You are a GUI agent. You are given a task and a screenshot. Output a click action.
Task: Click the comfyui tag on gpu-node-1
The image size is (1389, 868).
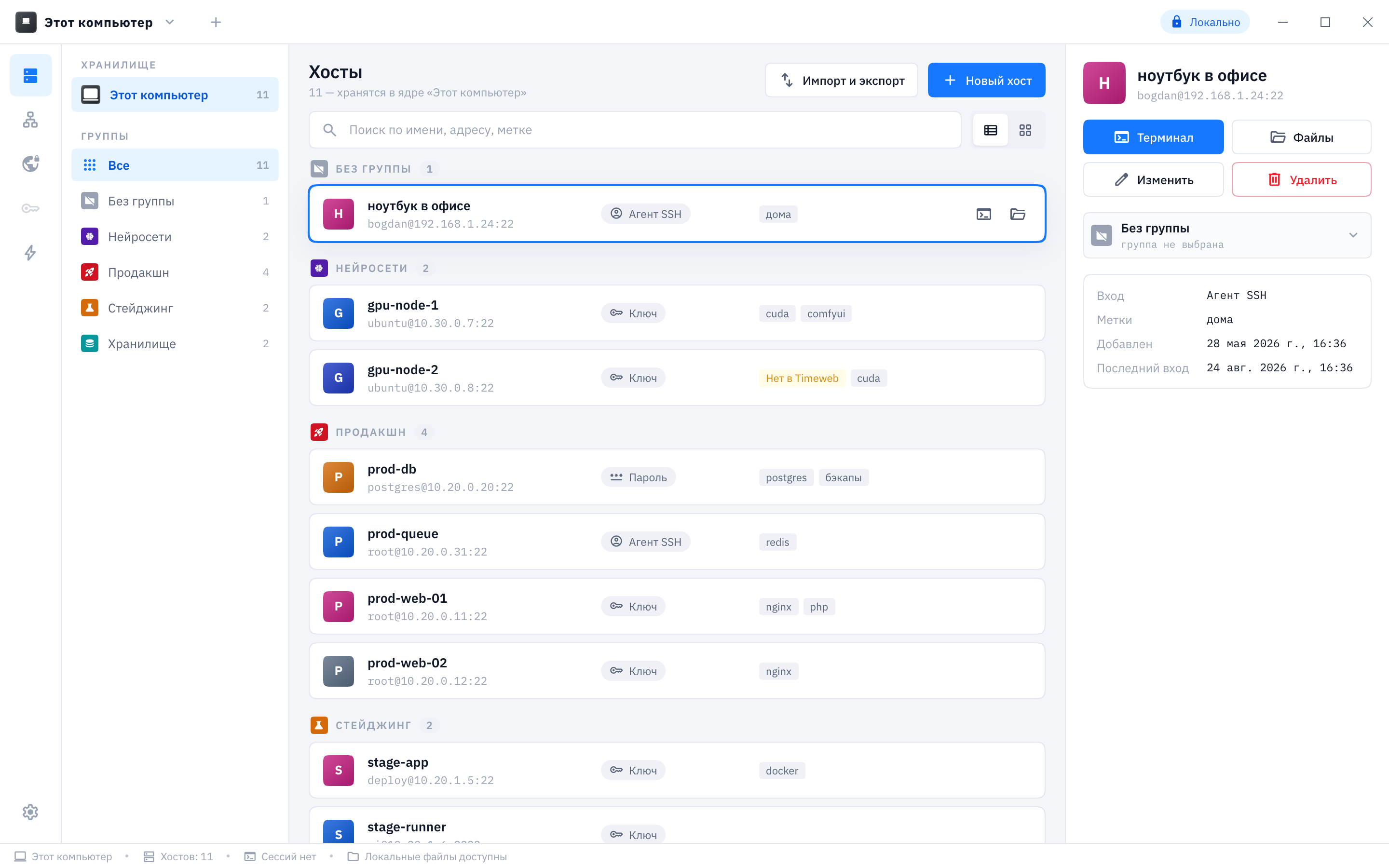coord(826,313)
